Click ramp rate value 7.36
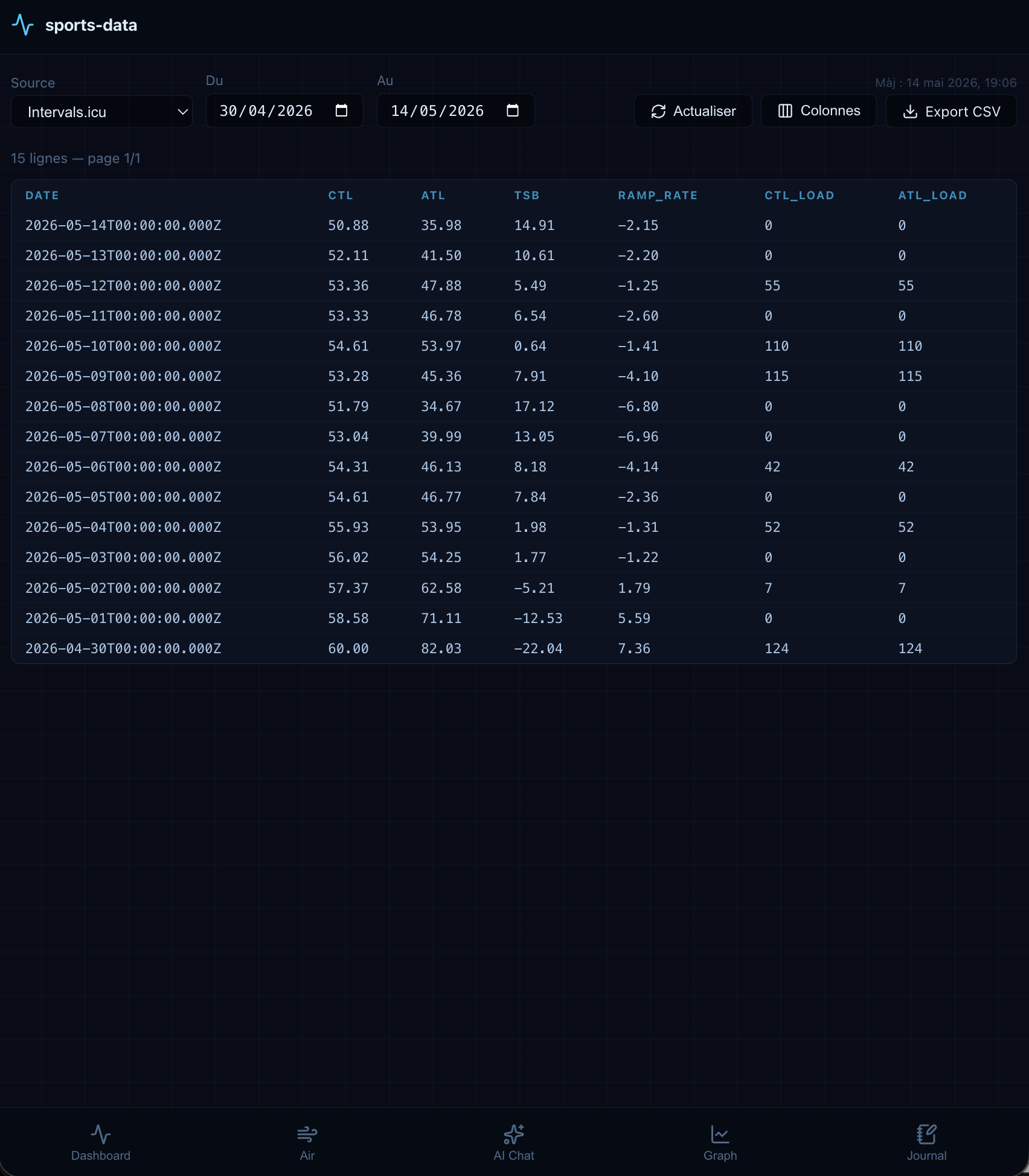Viewport: 1029px width, 1176px height. [634, 648]
